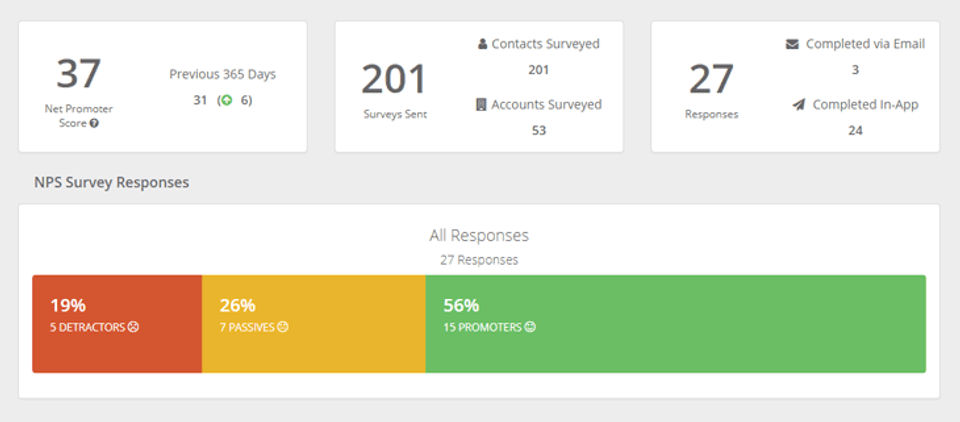Click the Completed In-App label
Image resolution: width=960 pixels, height=422 pixels.
[x=865, y=105]
